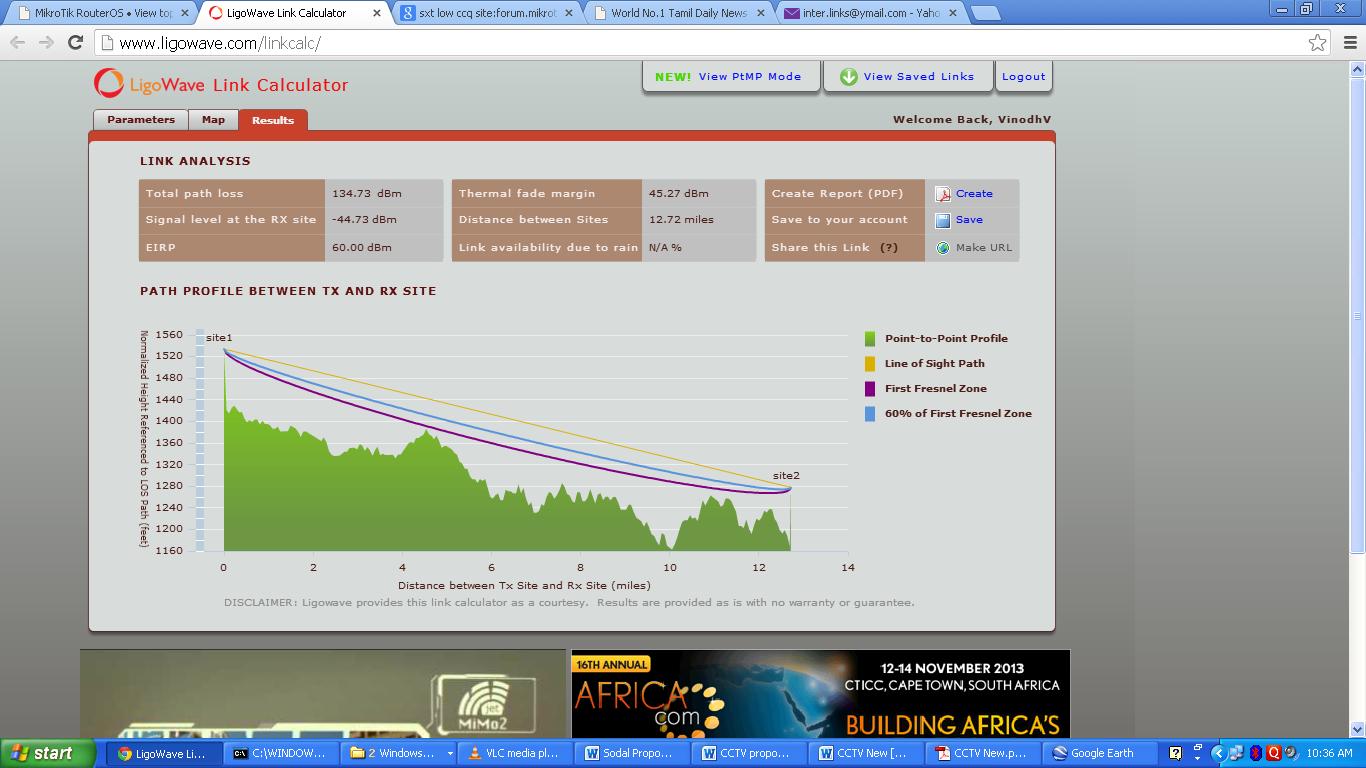Screen dimensions: 1366x768
Task: Click the Create report link
Action: pos(974,194)
